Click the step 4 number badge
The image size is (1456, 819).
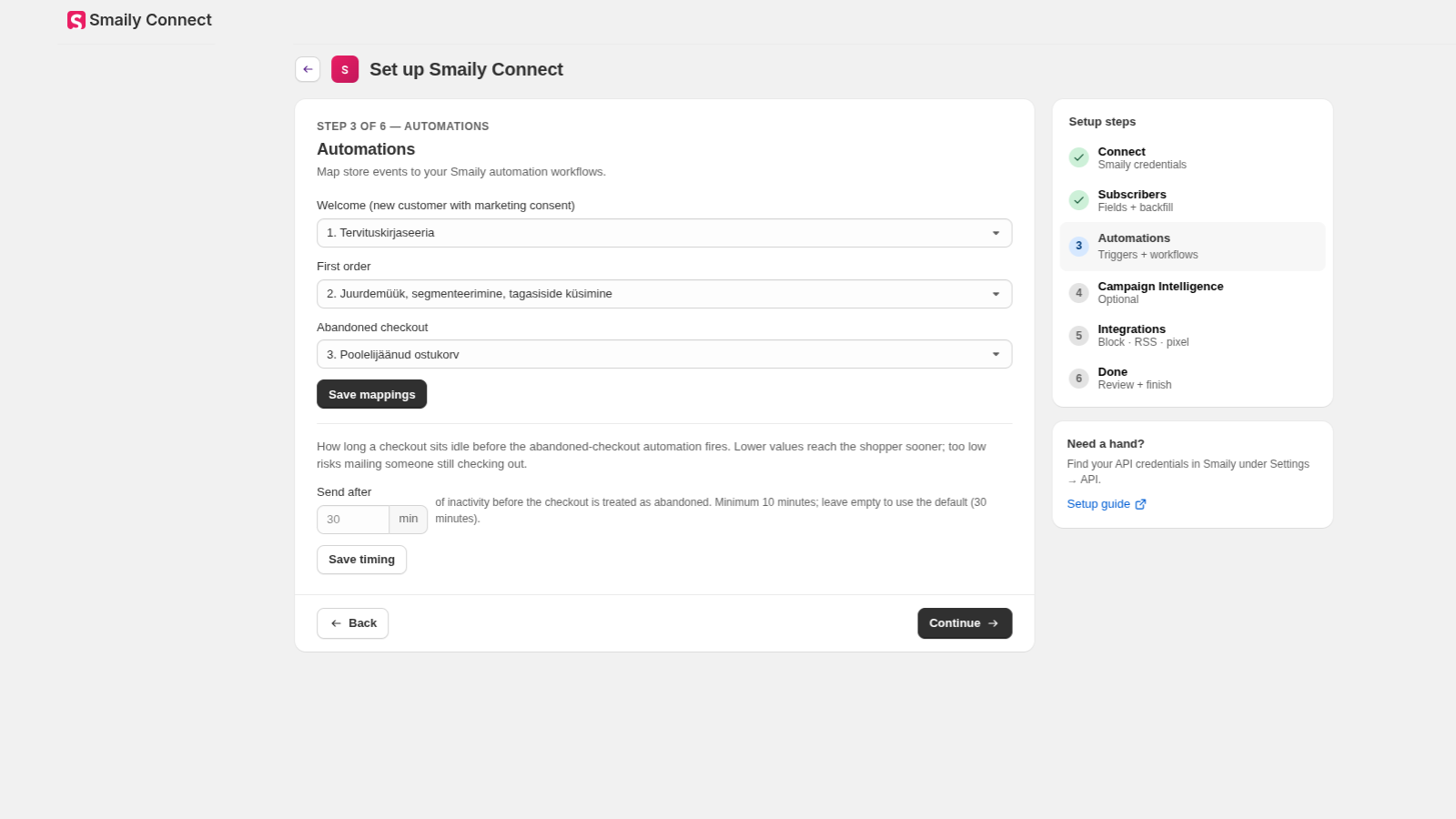[1078, 292]
